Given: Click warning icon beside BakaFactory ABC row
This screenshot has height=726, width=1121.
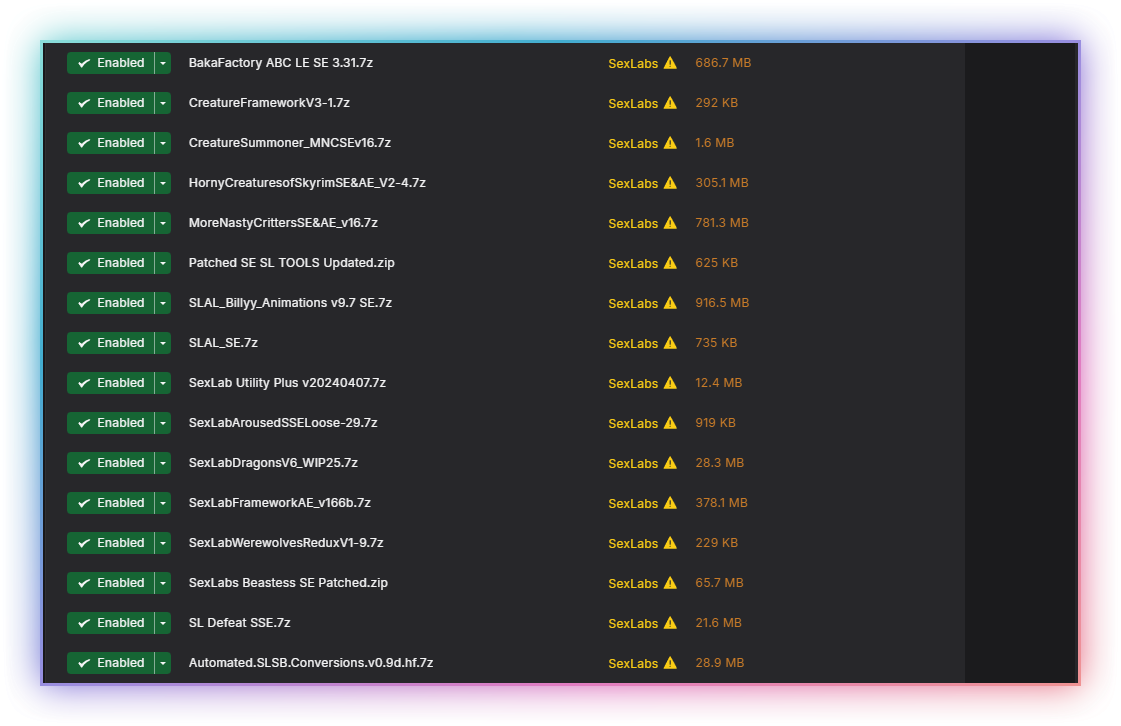Looking at the screenshot, I should pos(670,63).
